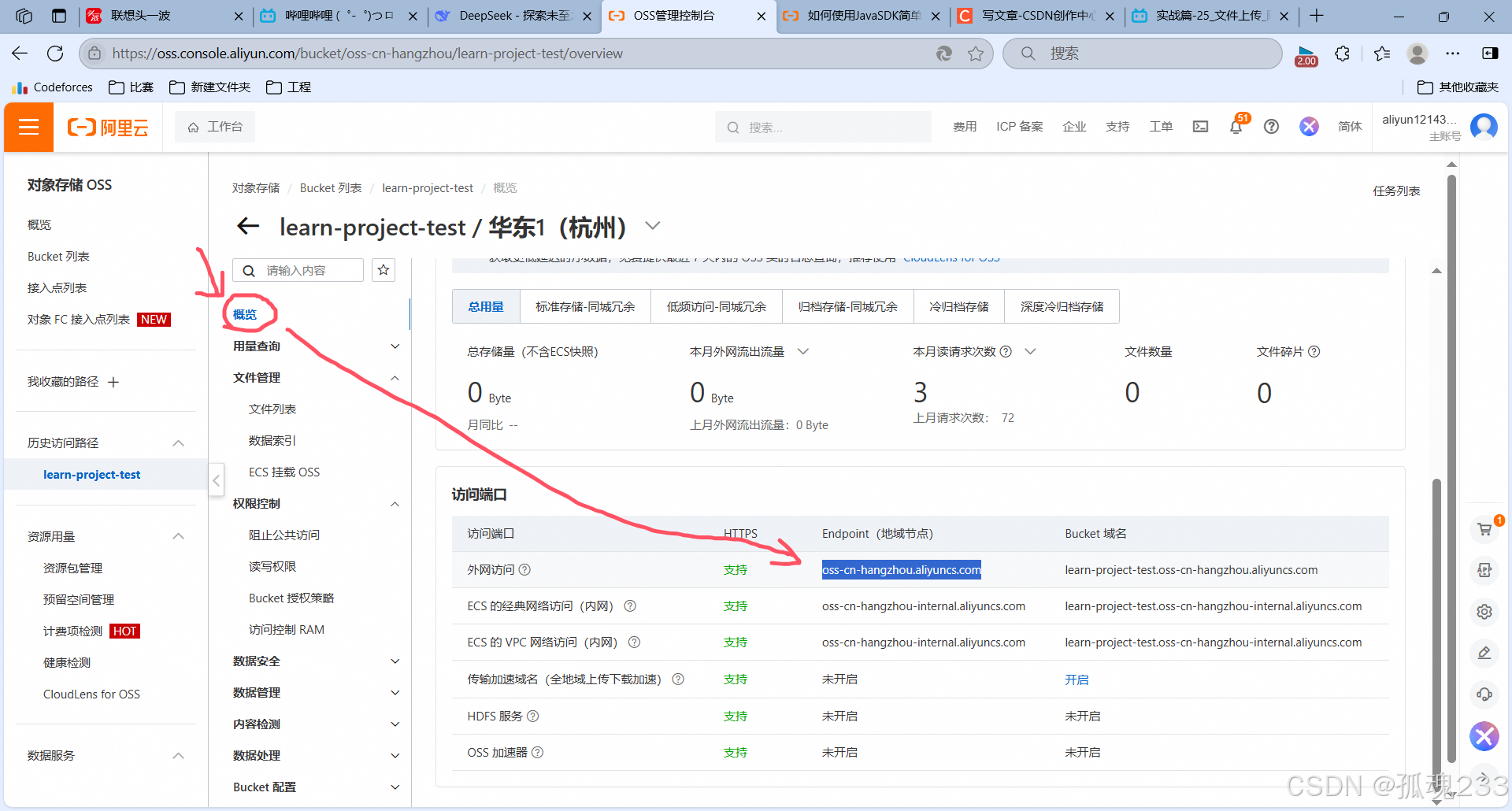Collapse the 历史访问路径 section
The width and height of the screenshot is (1512, 811).
coord(179,443)
